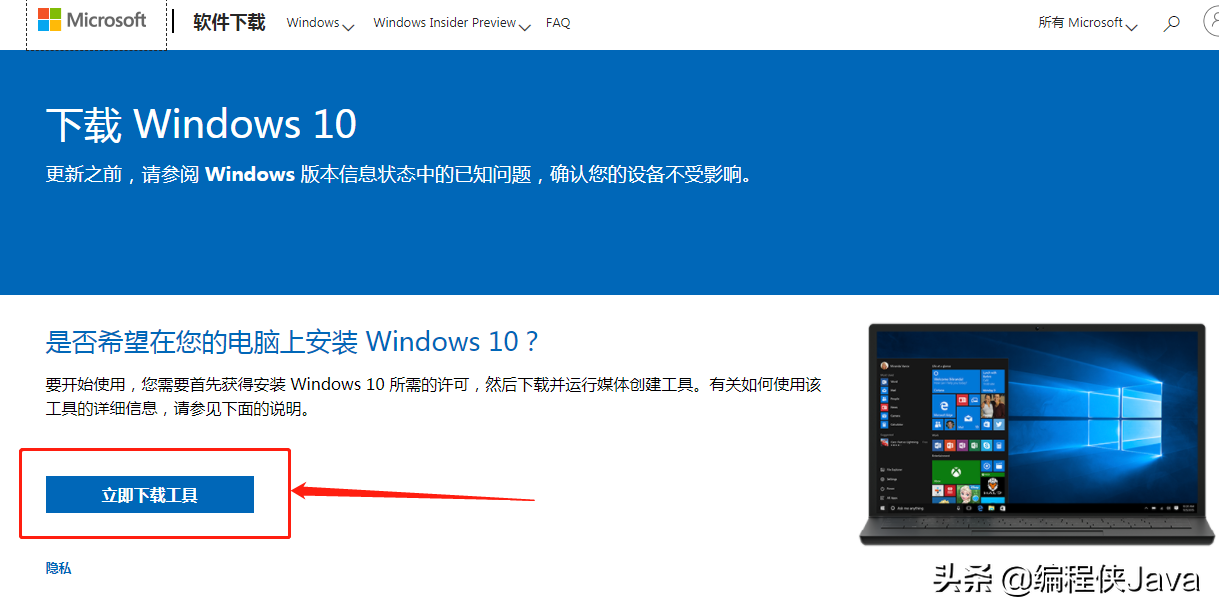1219x613 pixels.
Task: Click the chevron next to Windows menu
Action: click(348, 26)
